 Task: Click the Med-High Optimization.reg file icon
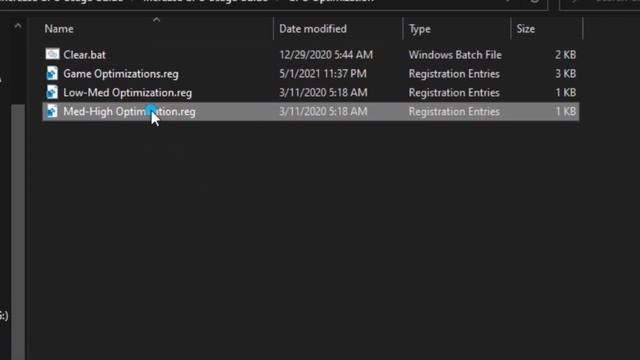point(52,111)
